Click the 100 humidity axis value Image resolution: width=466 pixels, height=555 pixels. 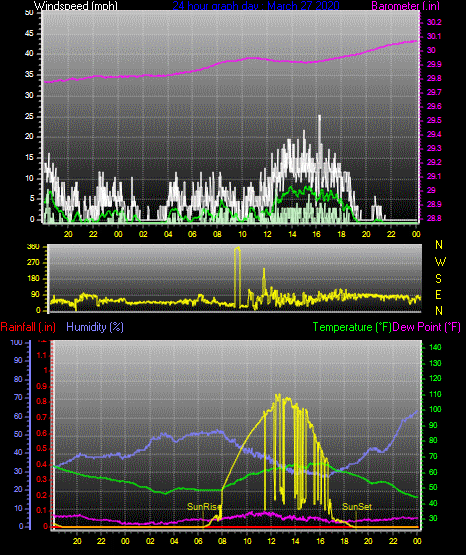point(17,343)
